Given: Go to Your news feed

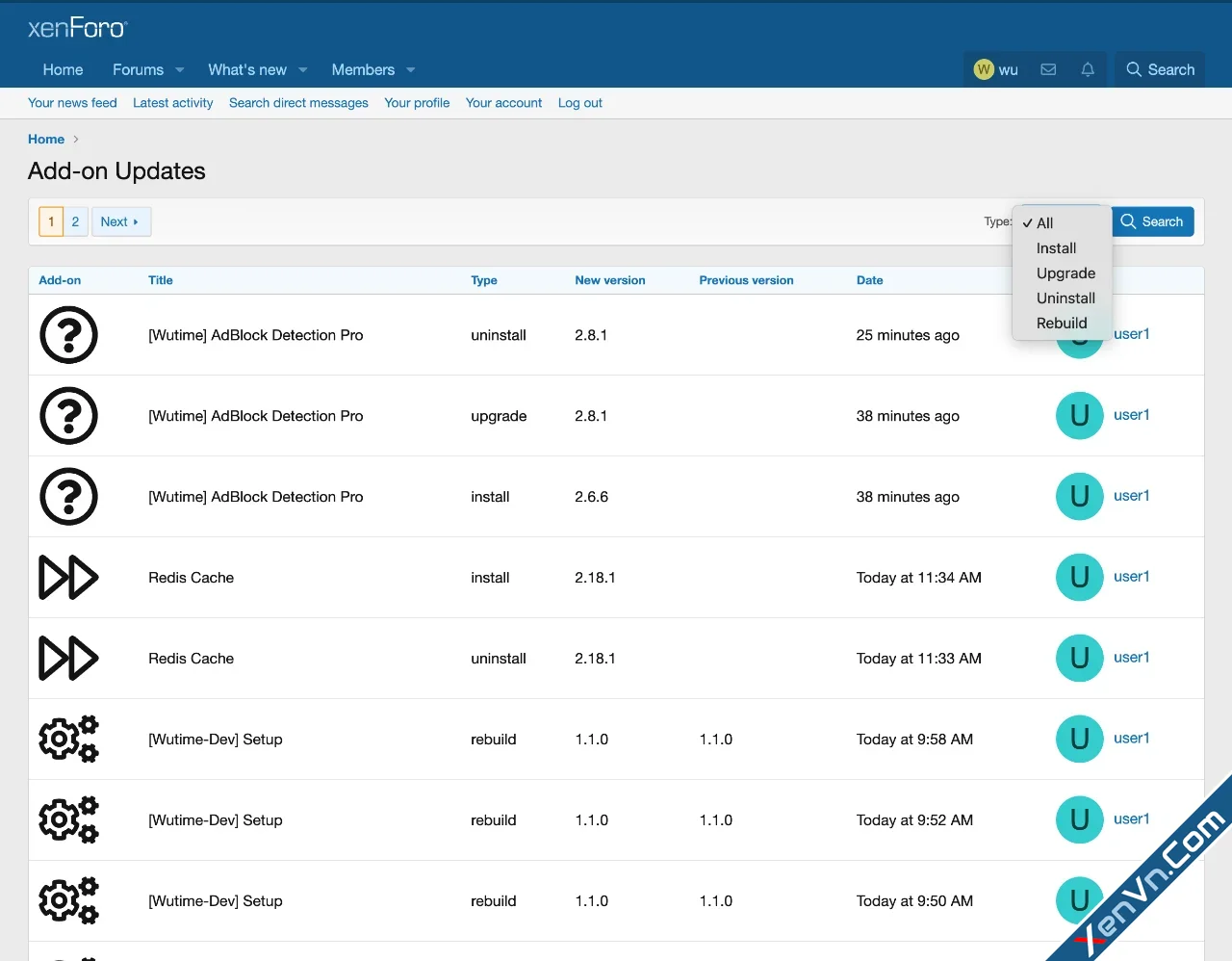Looking at the screenshot, I should click(x=72, y=103).
